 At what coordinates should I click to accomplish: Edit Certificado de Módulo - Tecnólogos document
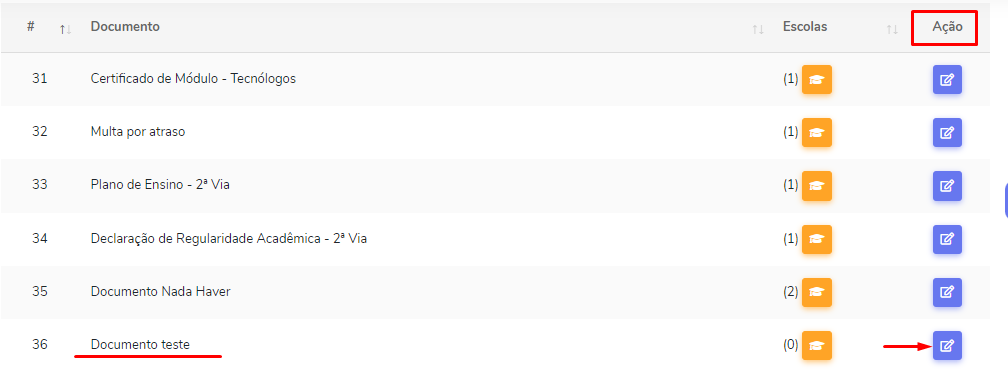pyautogui.click(x=947, y=79)
